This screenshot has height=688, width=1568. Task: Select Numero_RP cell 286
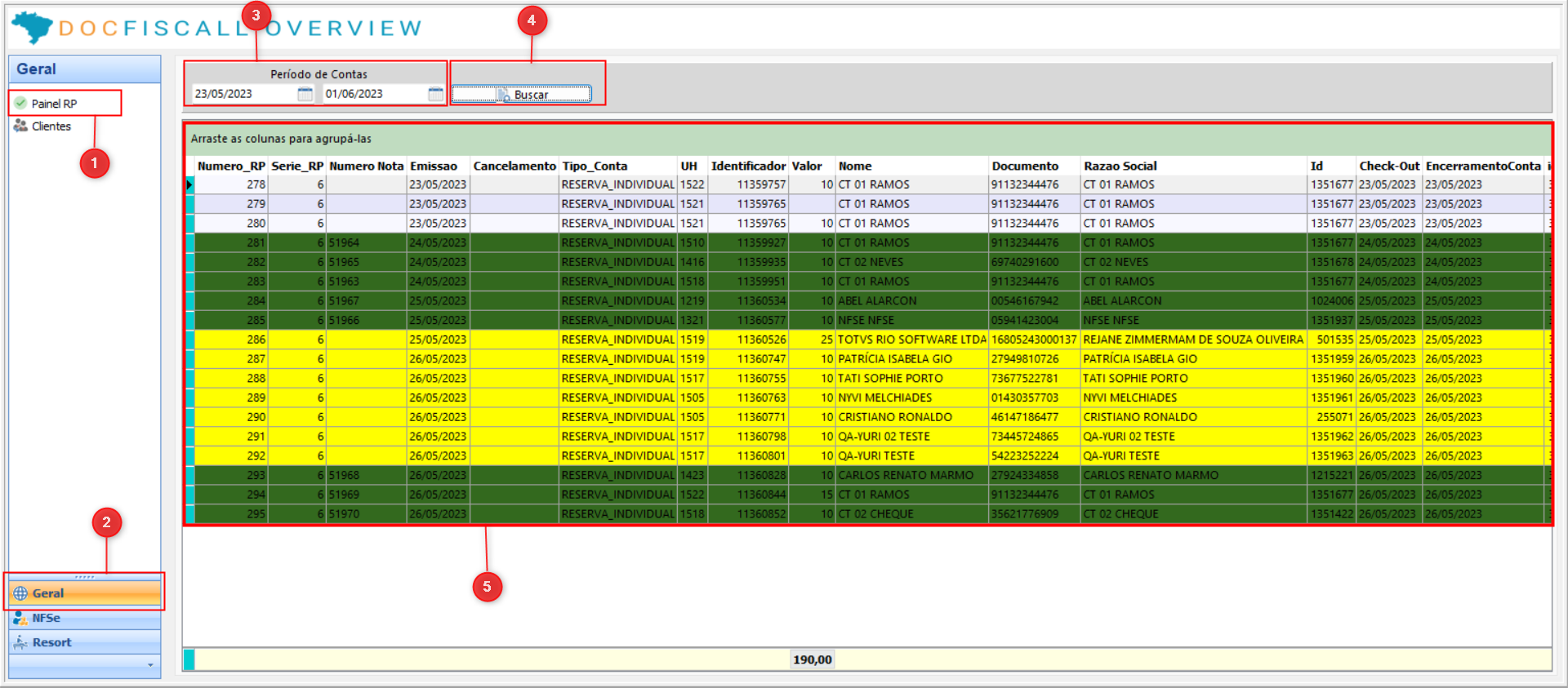(x=231, y=340)
